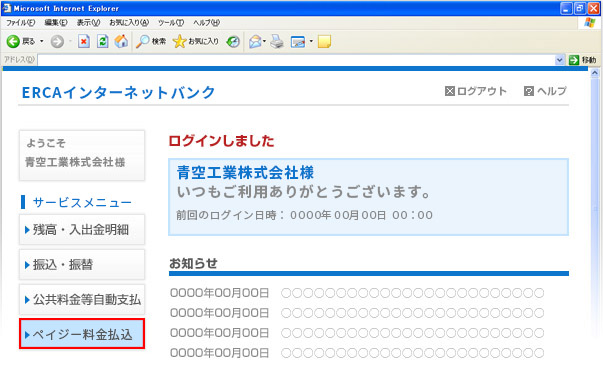Open the Mail envelope icon
Screen dimensions: 603x380
tap(255, 41)
